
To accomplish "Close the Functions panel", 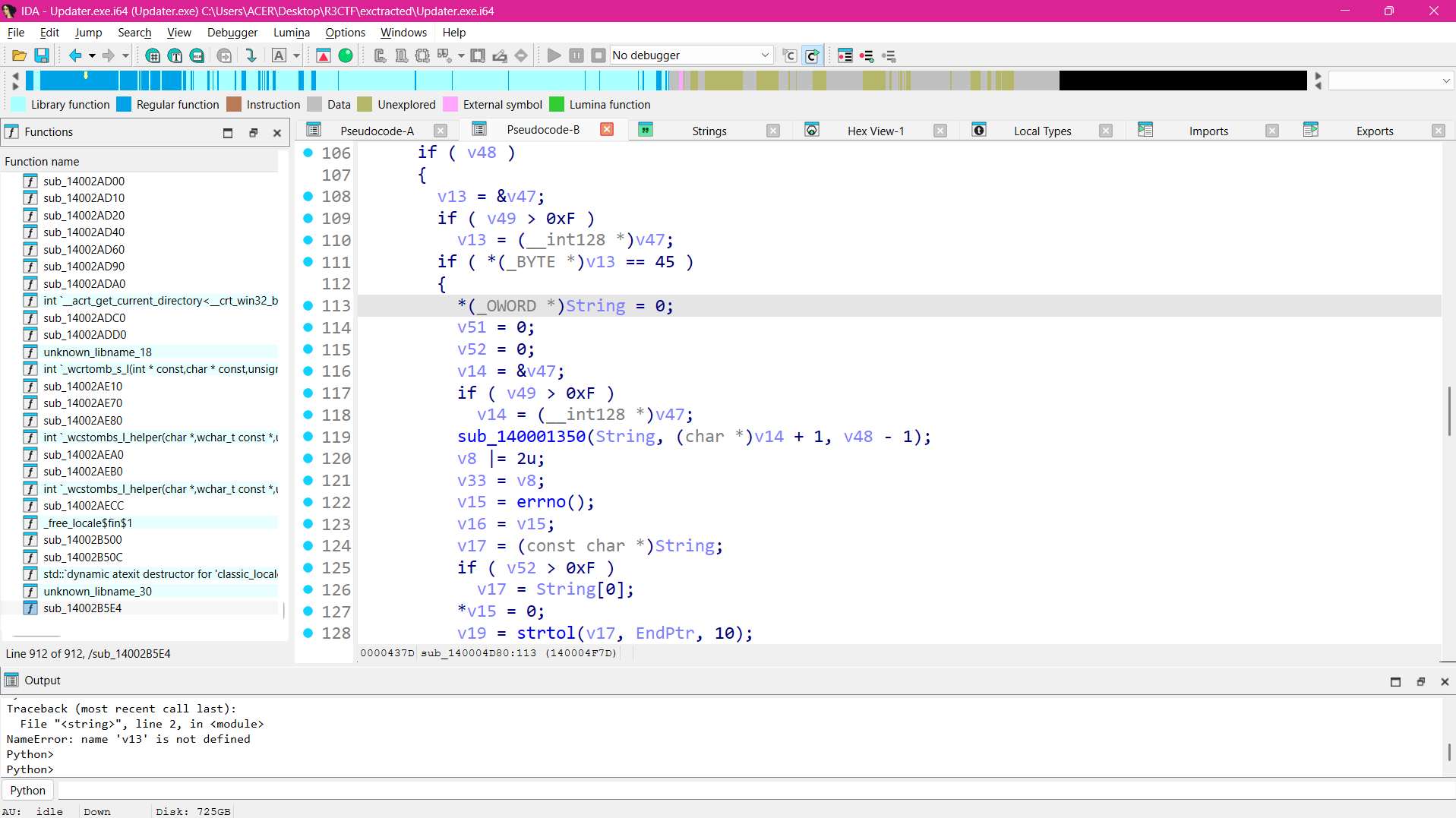I will pyautogui.click(x=277, y=132).
